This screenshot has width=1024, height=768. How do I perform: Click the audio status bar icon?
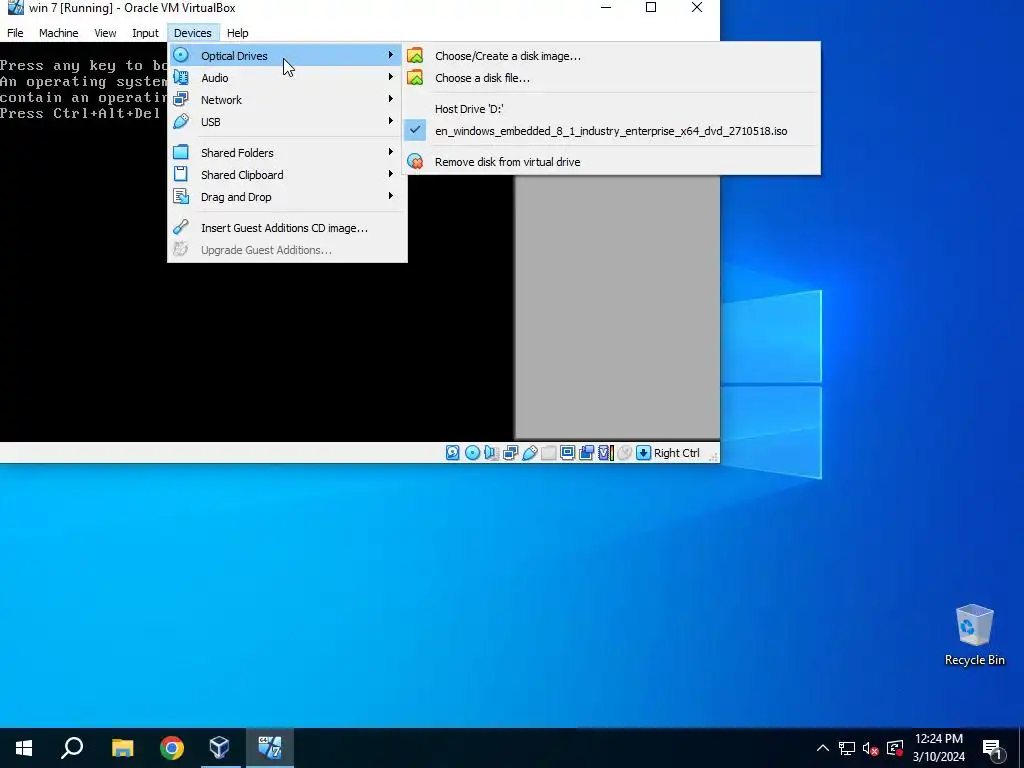coord(491,453)
